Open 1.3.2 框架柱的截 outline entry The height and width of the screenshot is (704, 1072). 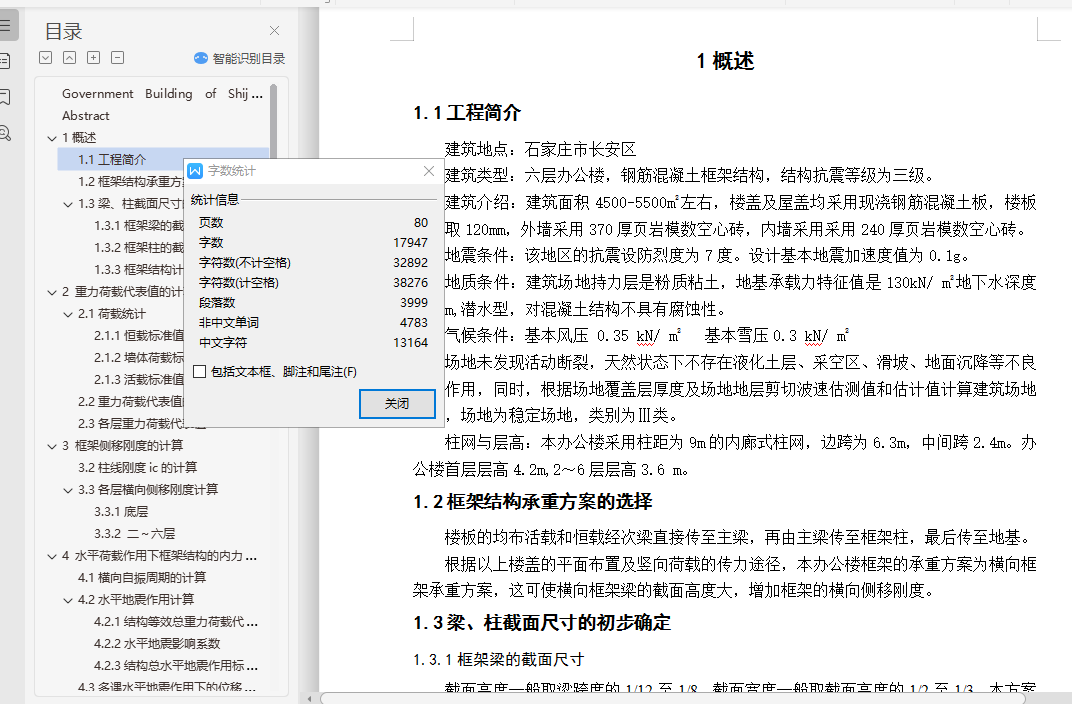point(139,247)
